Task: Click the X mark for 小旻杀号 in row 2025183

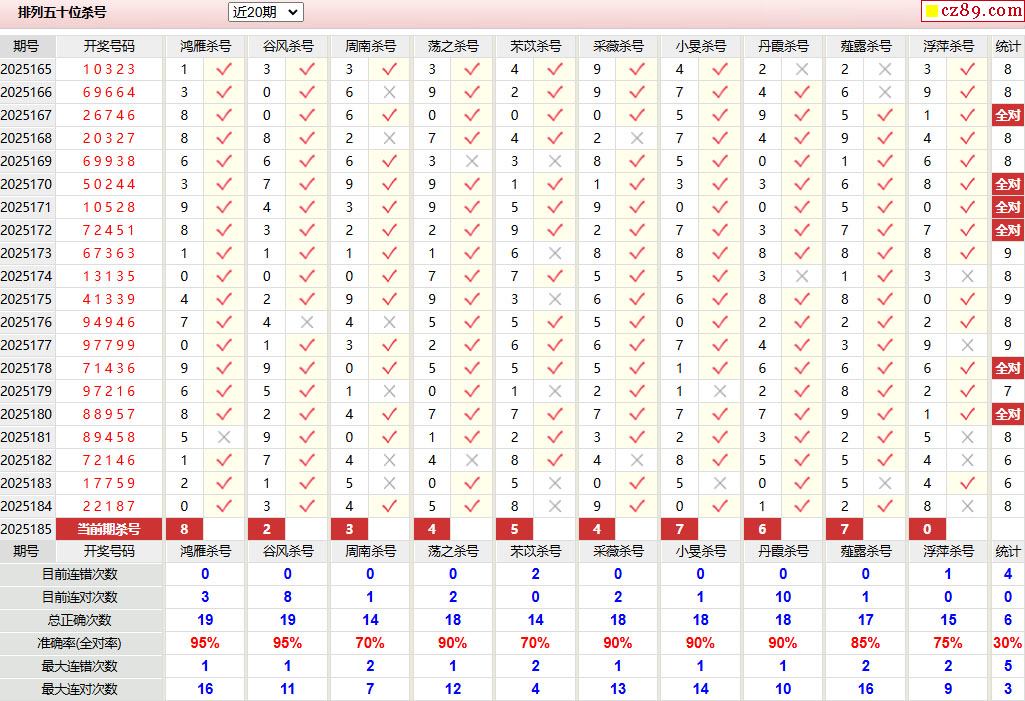Action: pos(720,483)
